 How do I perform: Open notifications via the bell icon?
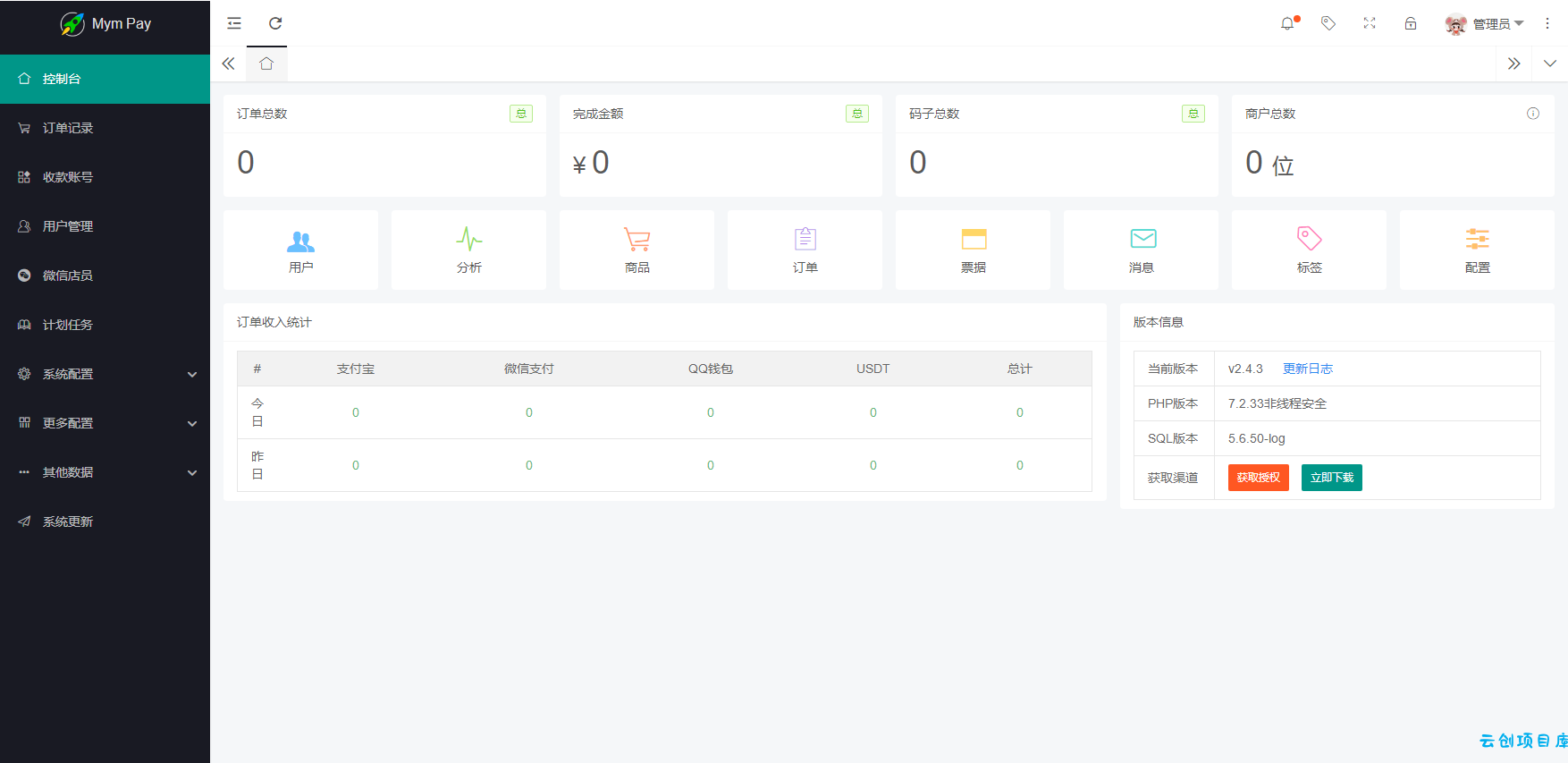click(x=1287, y=23)
